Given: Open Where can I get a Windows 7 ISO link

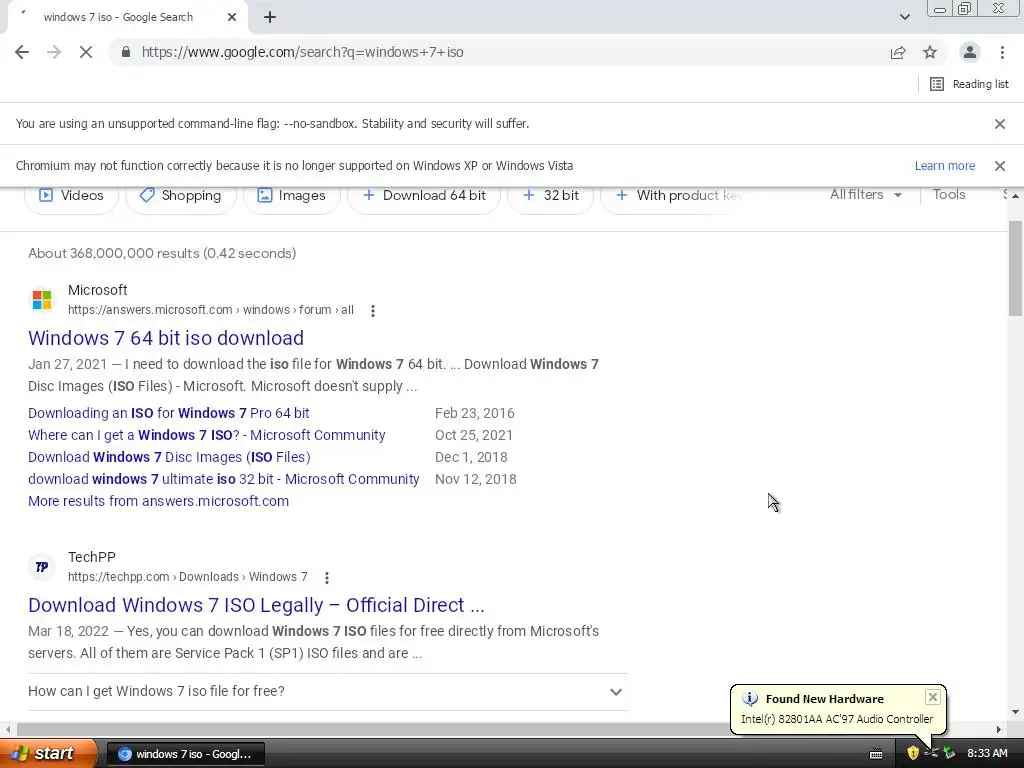Looking at the screenshot, I should coord(206,436).
